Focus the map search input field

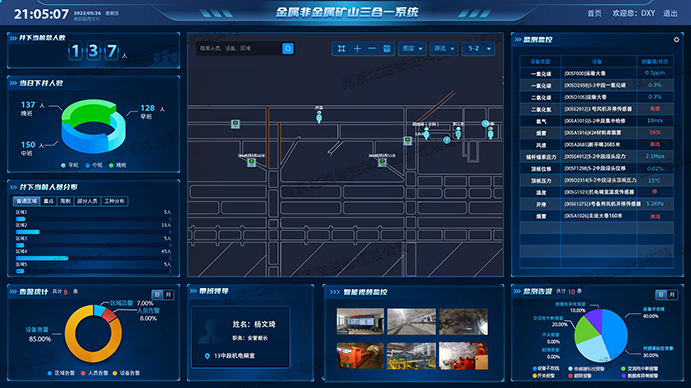tap(239, 48)
